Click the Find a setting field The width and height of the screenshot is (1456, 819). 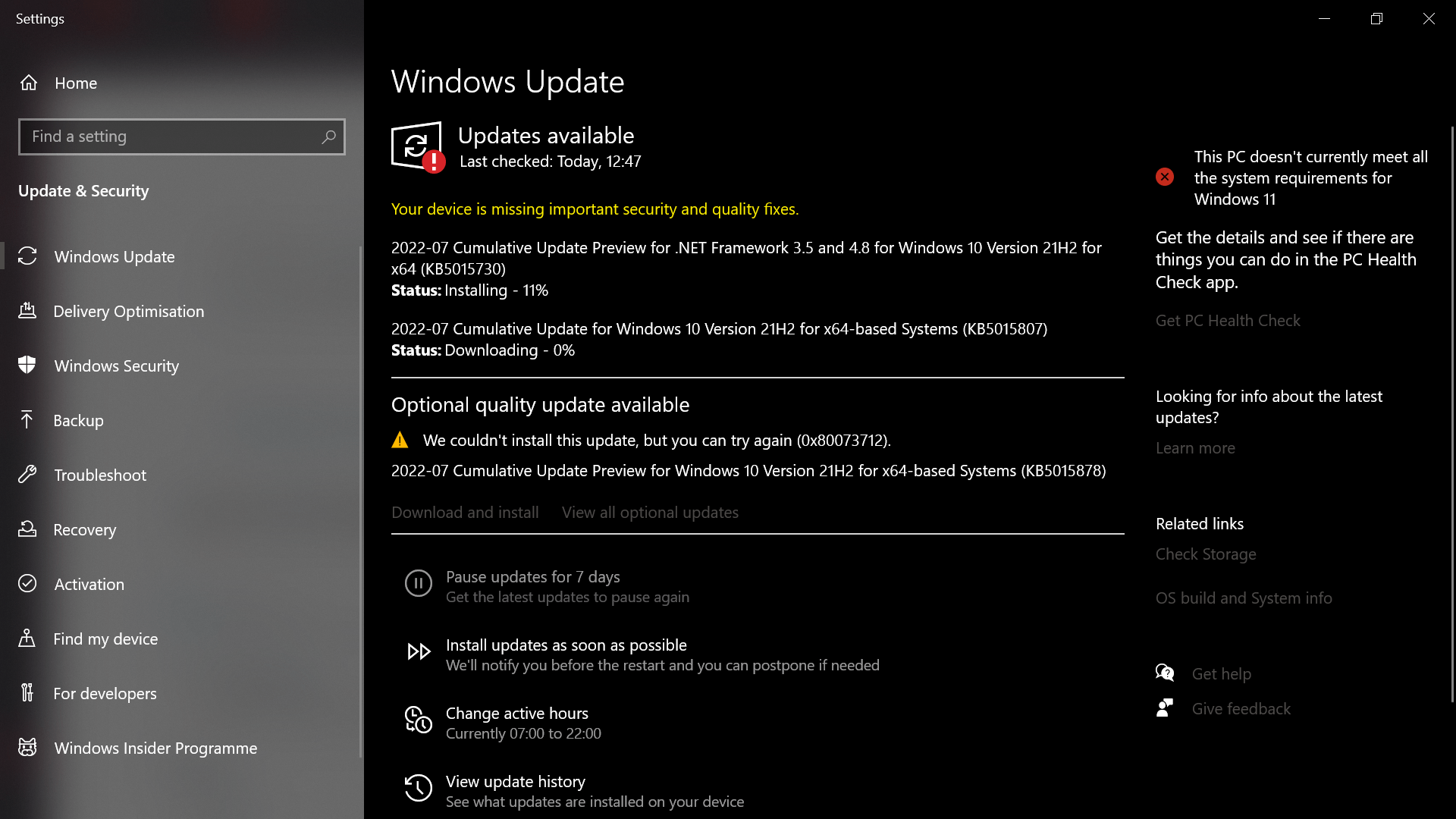click(x=182, y=136)
